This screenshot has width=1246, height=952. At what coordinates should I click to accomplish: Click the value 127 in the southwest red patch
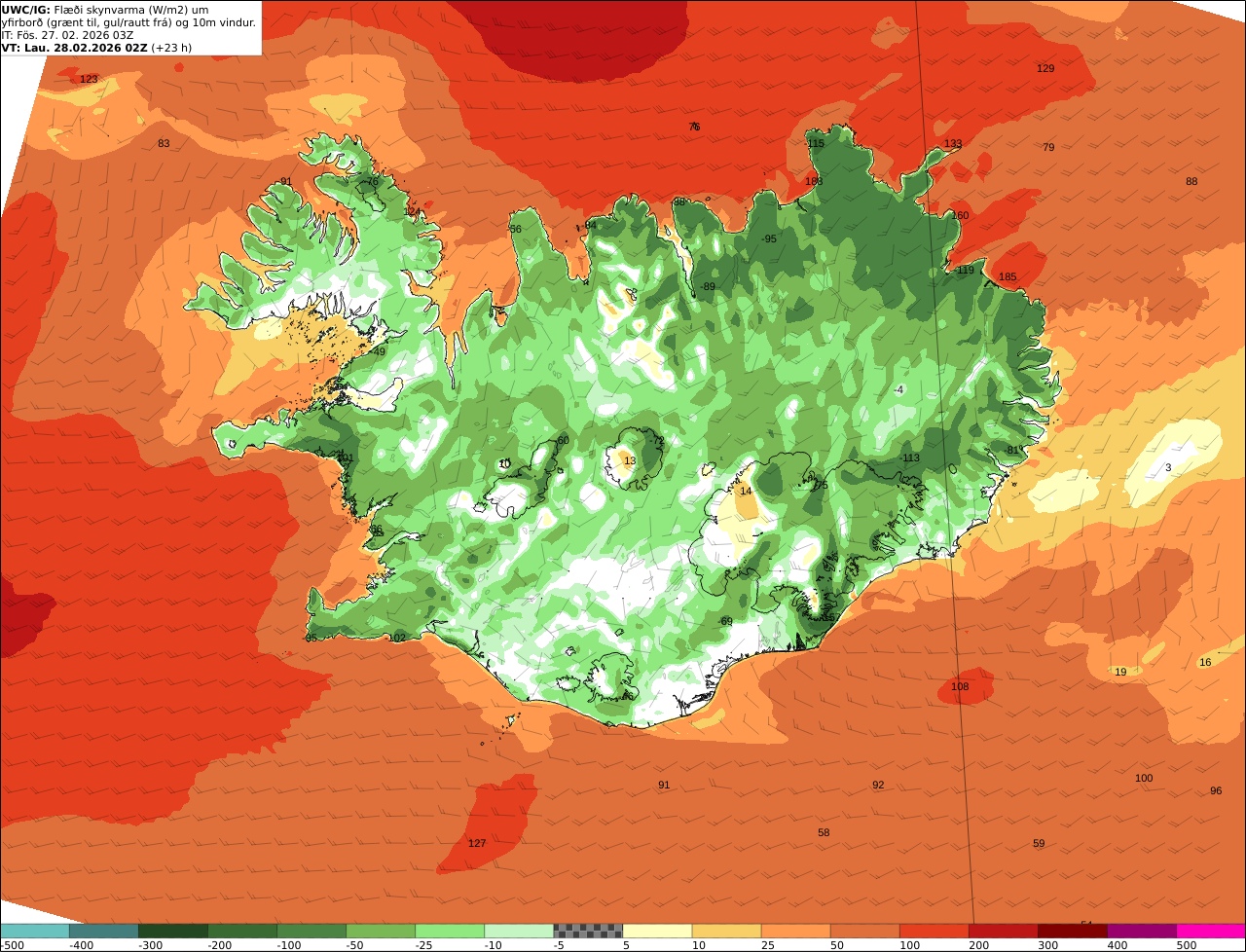(477, 843)
